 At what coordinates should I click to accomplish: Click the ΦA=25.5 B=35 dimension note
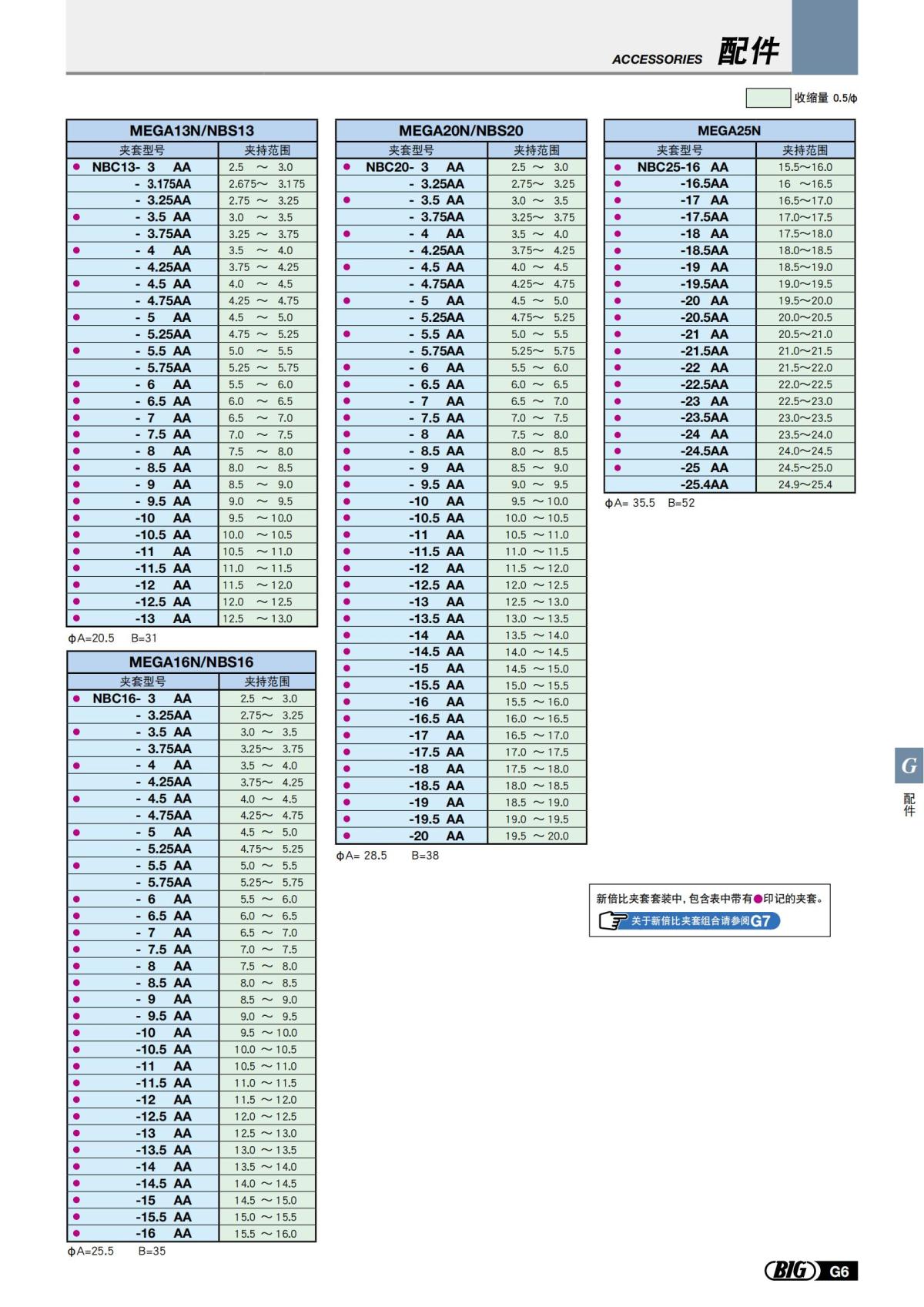tap(116, 1251)
